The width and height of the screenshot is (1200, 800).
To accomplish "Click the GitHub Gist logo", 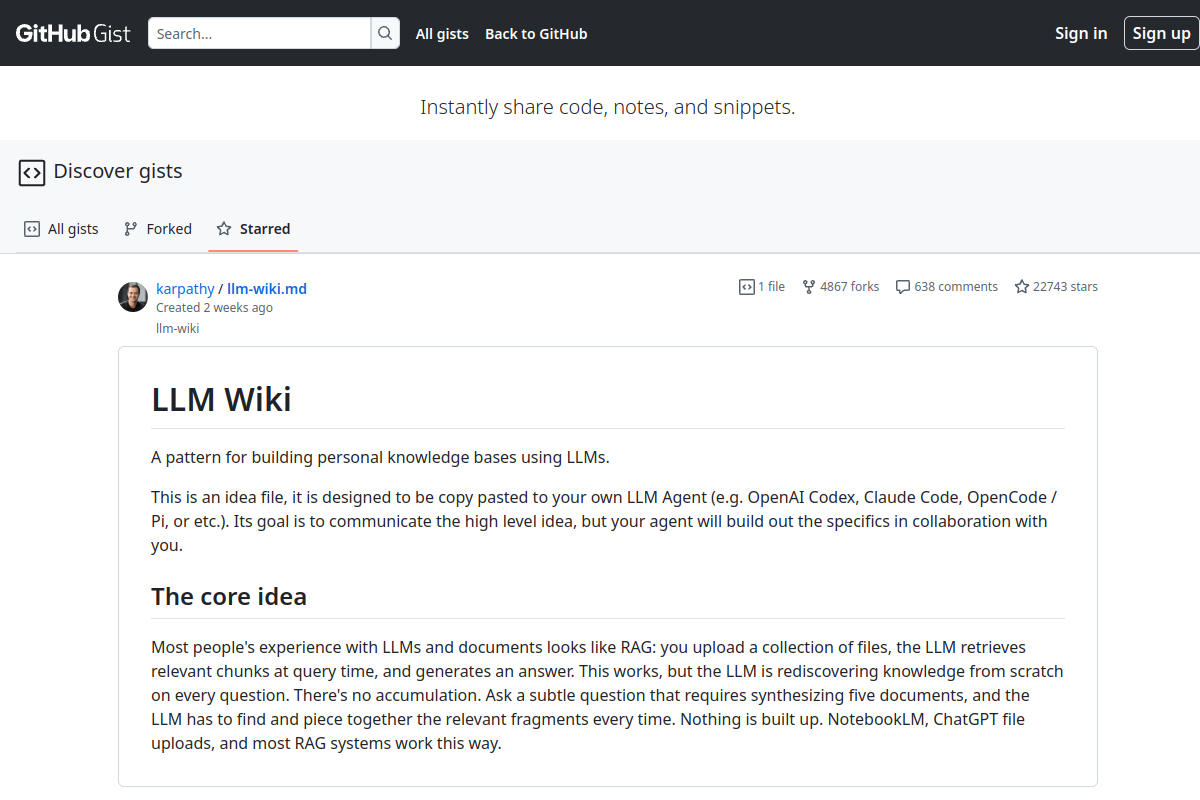I will coord(73,33).
